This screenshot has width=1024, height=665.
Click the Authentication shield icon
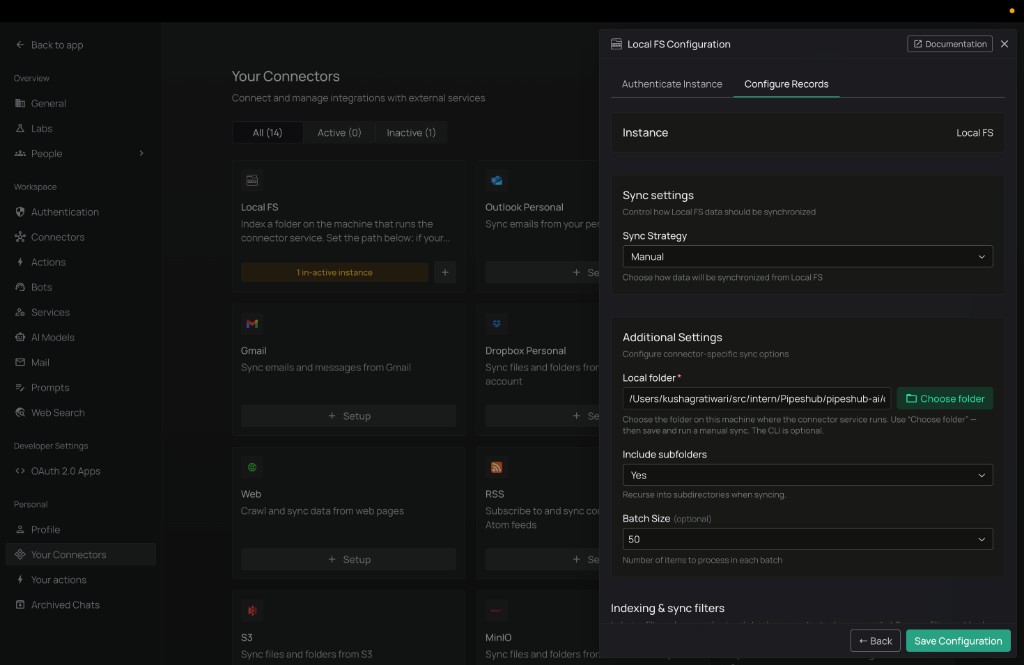tap(20, 212)
